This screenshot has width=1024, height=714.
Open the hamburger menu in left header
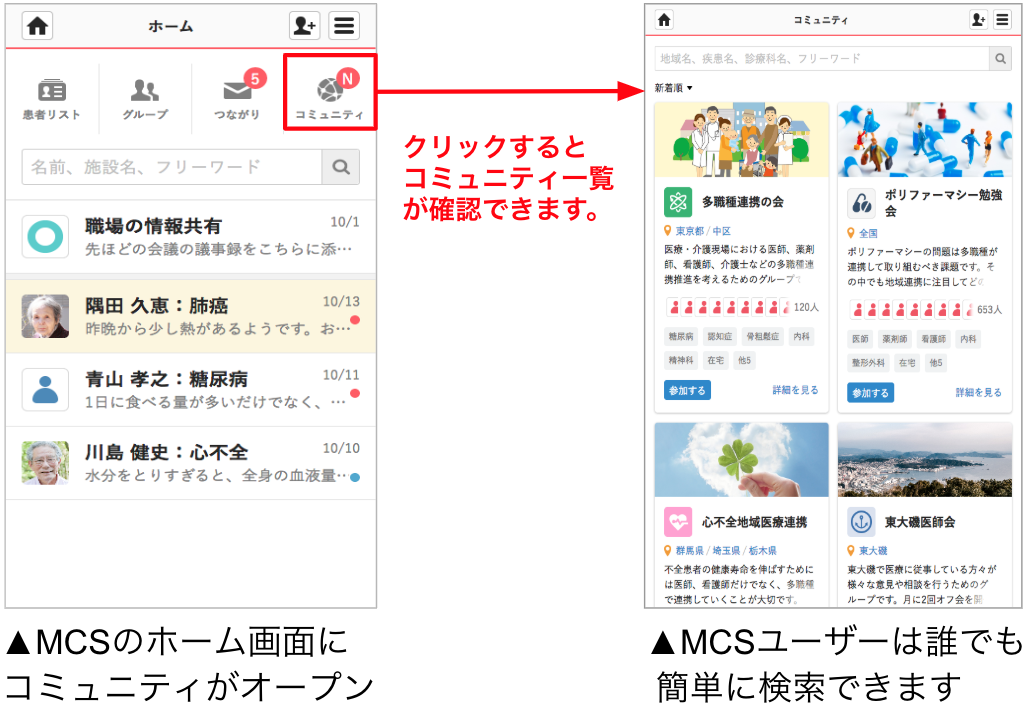(x=344, y=26)
